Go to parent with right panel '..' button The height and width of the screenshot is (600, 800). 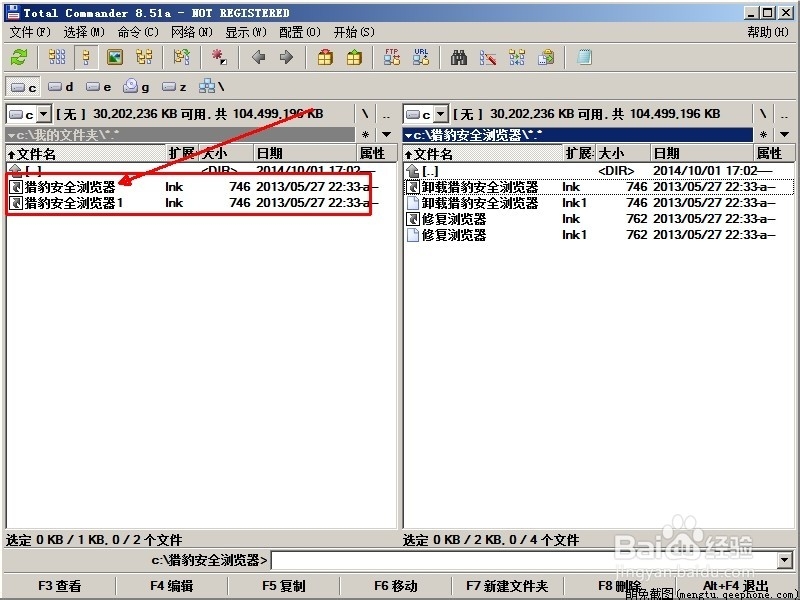(x=785, y=114)
